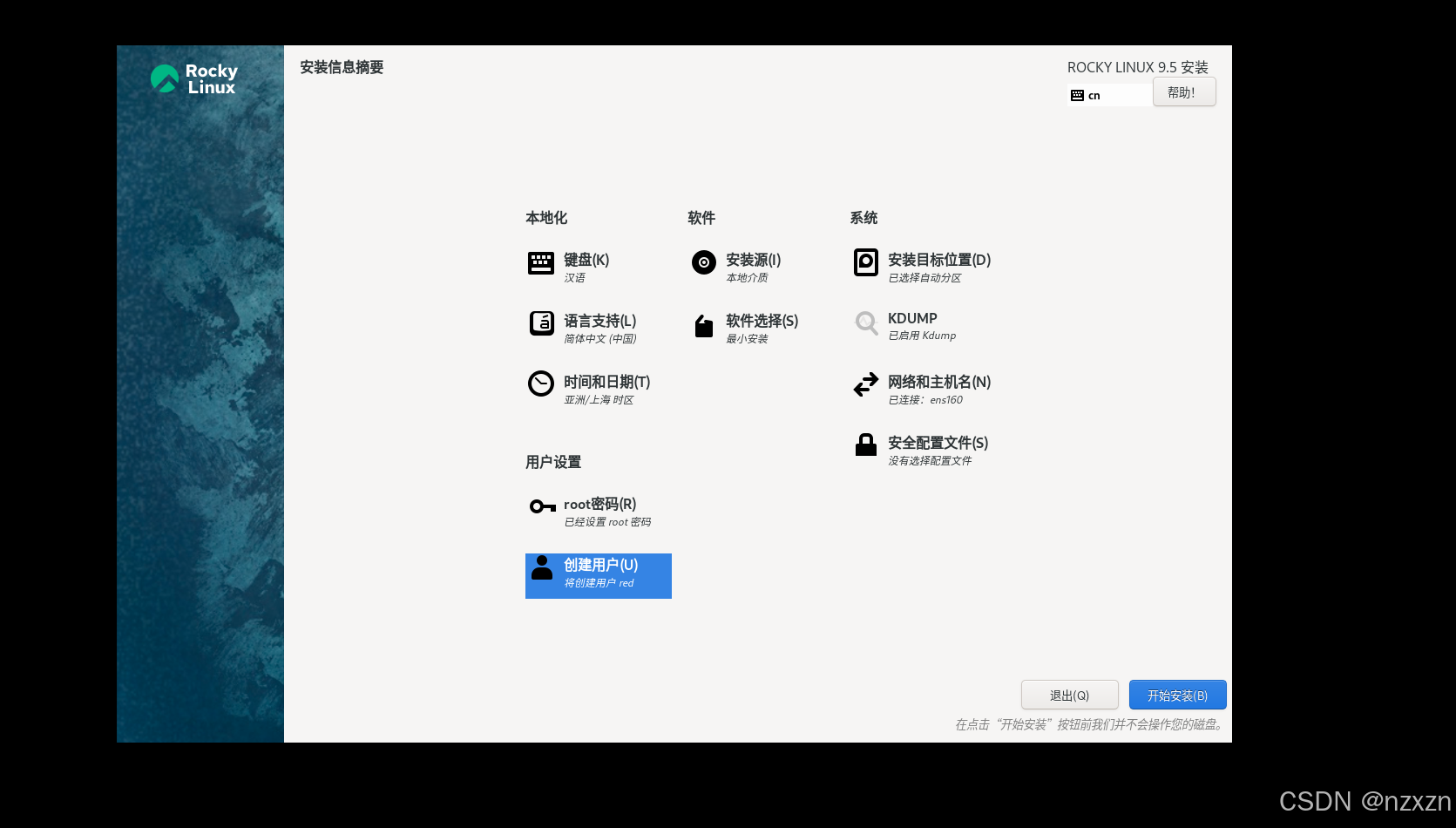
Task: Click the 帮助! help button
Action: tap(1183, 92)
